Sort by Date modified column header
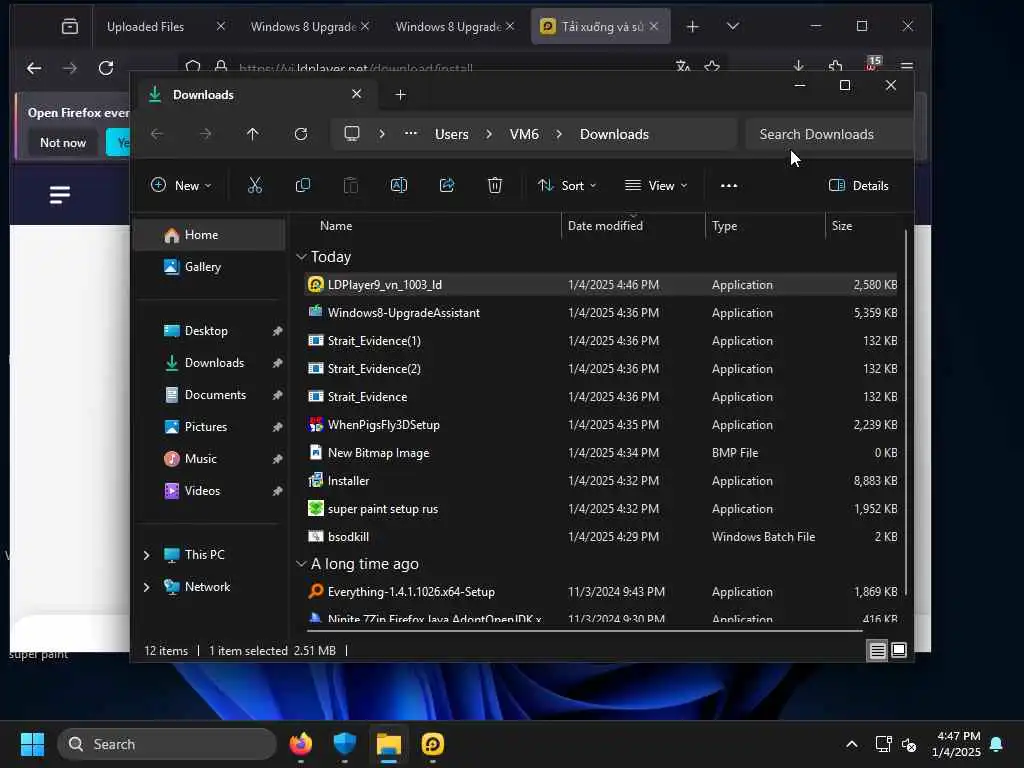1024x768 pixels. point(605,225)
